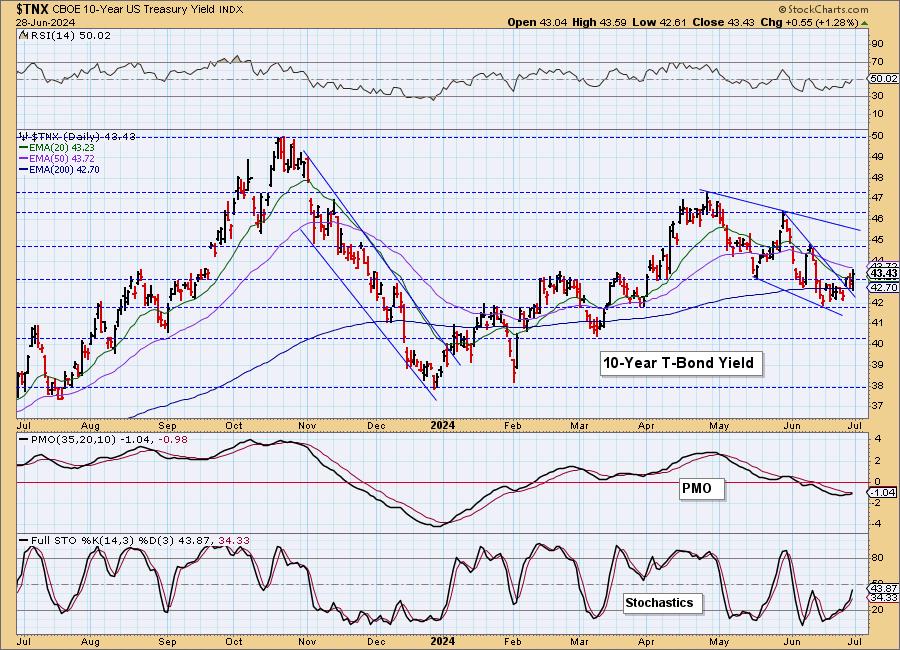Click the 90 level on RSI axis
Screen dimensions: 900x650
[x=878, y=44]
